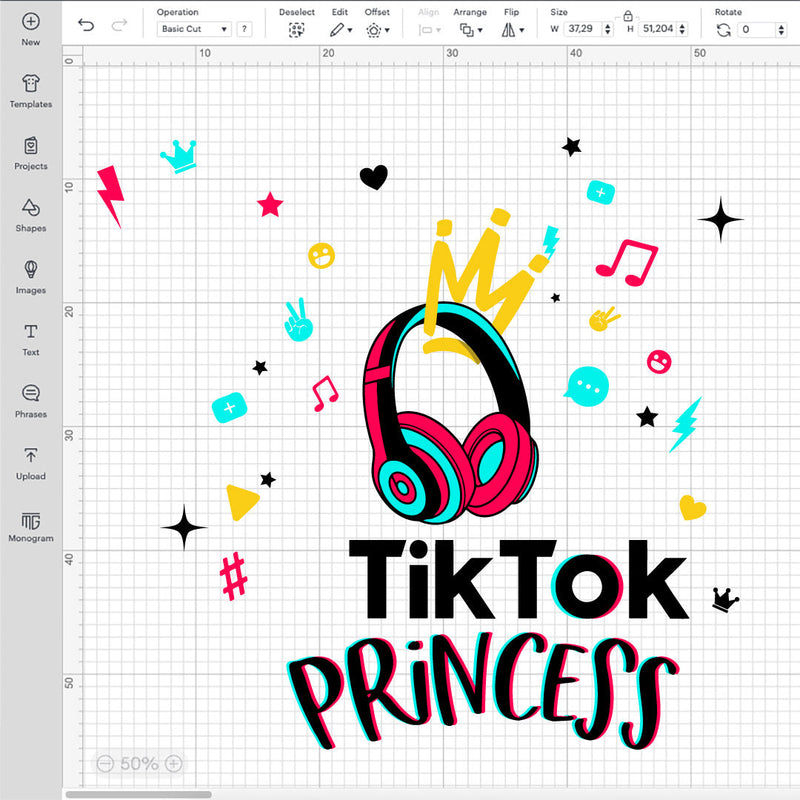Screen dimensions: 800x800
Task: Click the New button in the sidebar
Action: 30,25
